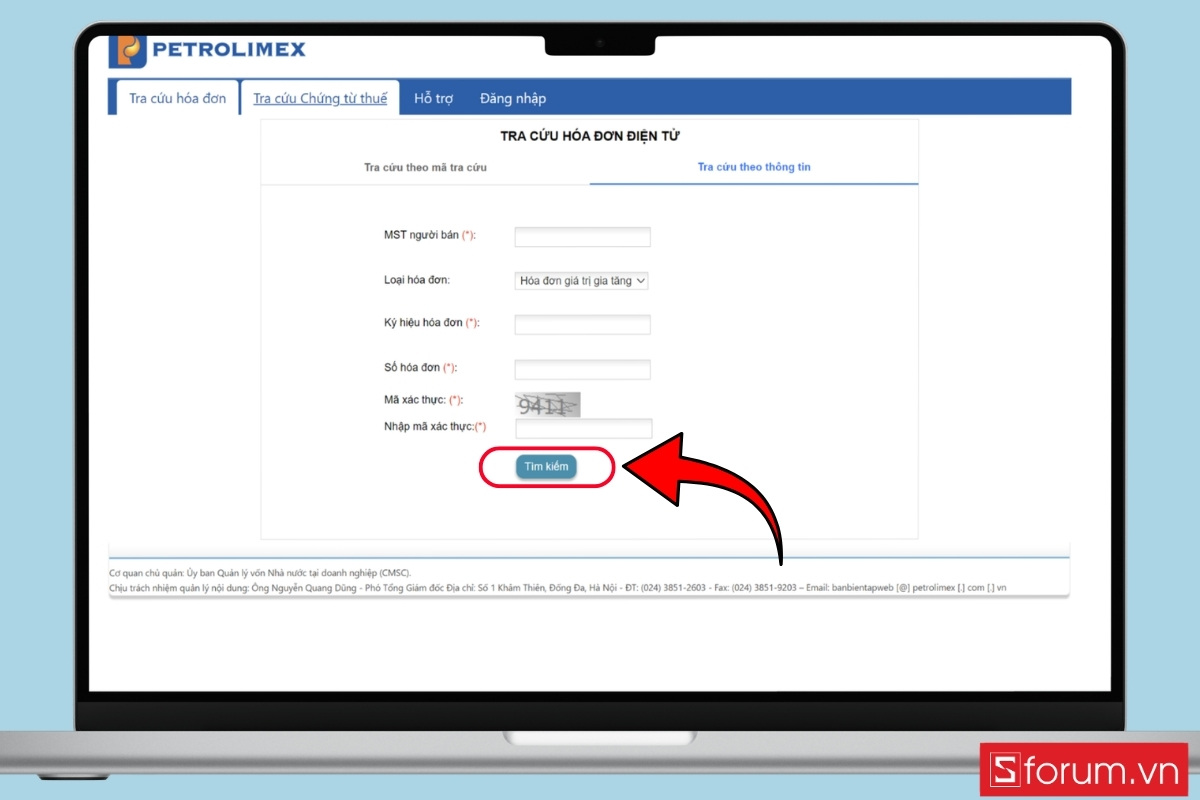This screenshot has height=800, width=1200.
Task: Open the Loại hóa đơn dropdown
Action: 582,281
